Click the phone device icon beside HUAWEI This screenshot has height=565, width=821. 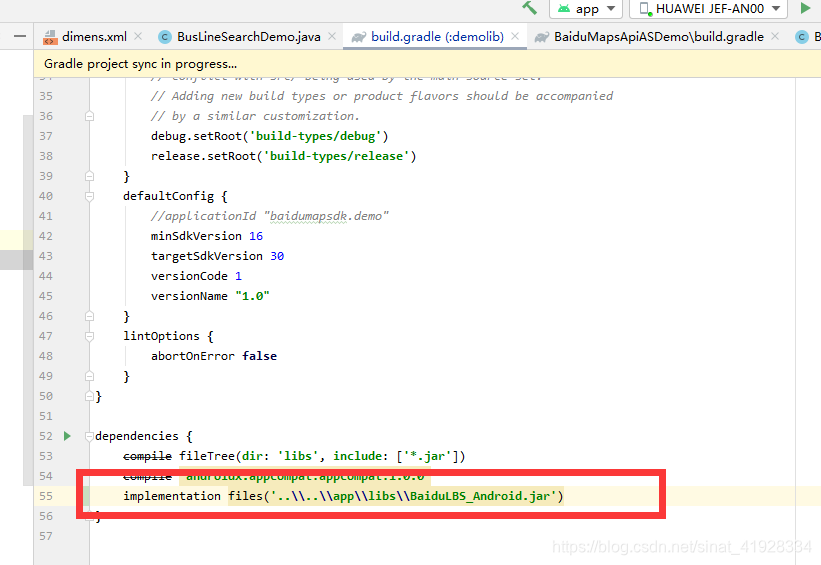646,9
